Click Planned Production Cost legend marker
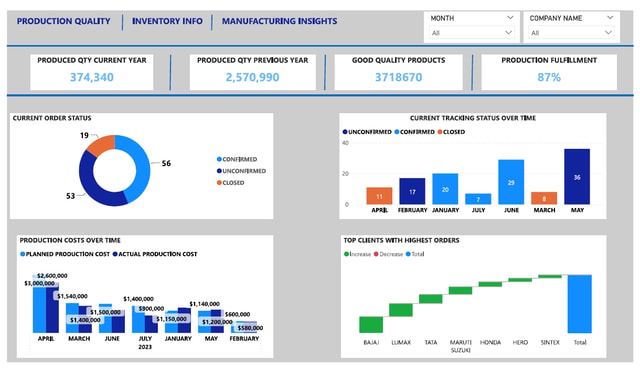Viewport: 640px width, 371px height. (x=22, y=254)
